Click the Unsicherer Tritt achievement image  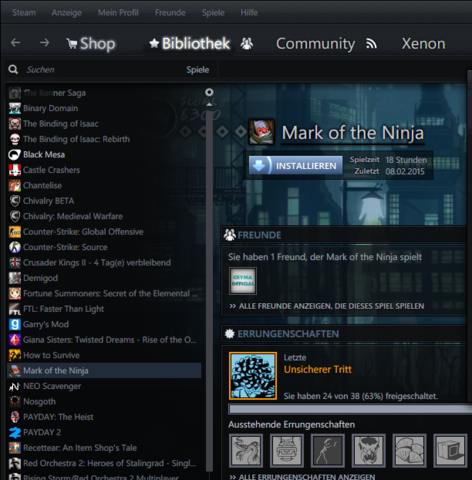click(x=253, y=376)
